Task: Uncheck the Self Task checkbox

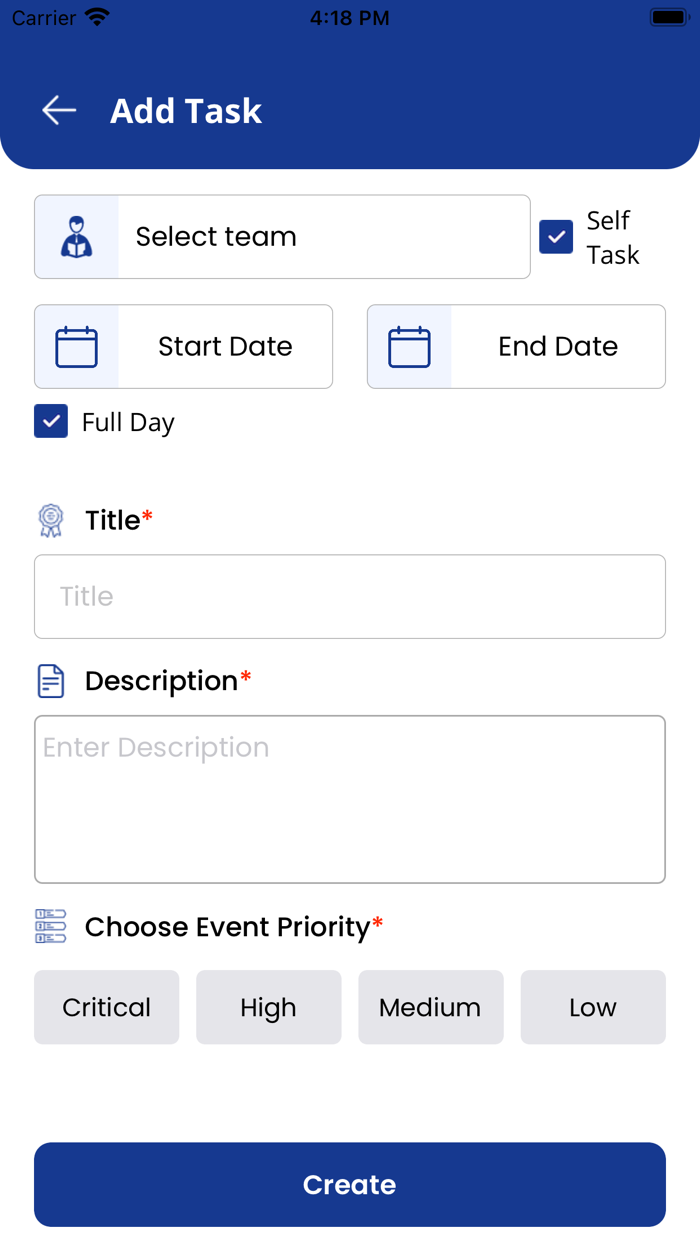Action: pyautogui.click(x=556, y=237)
